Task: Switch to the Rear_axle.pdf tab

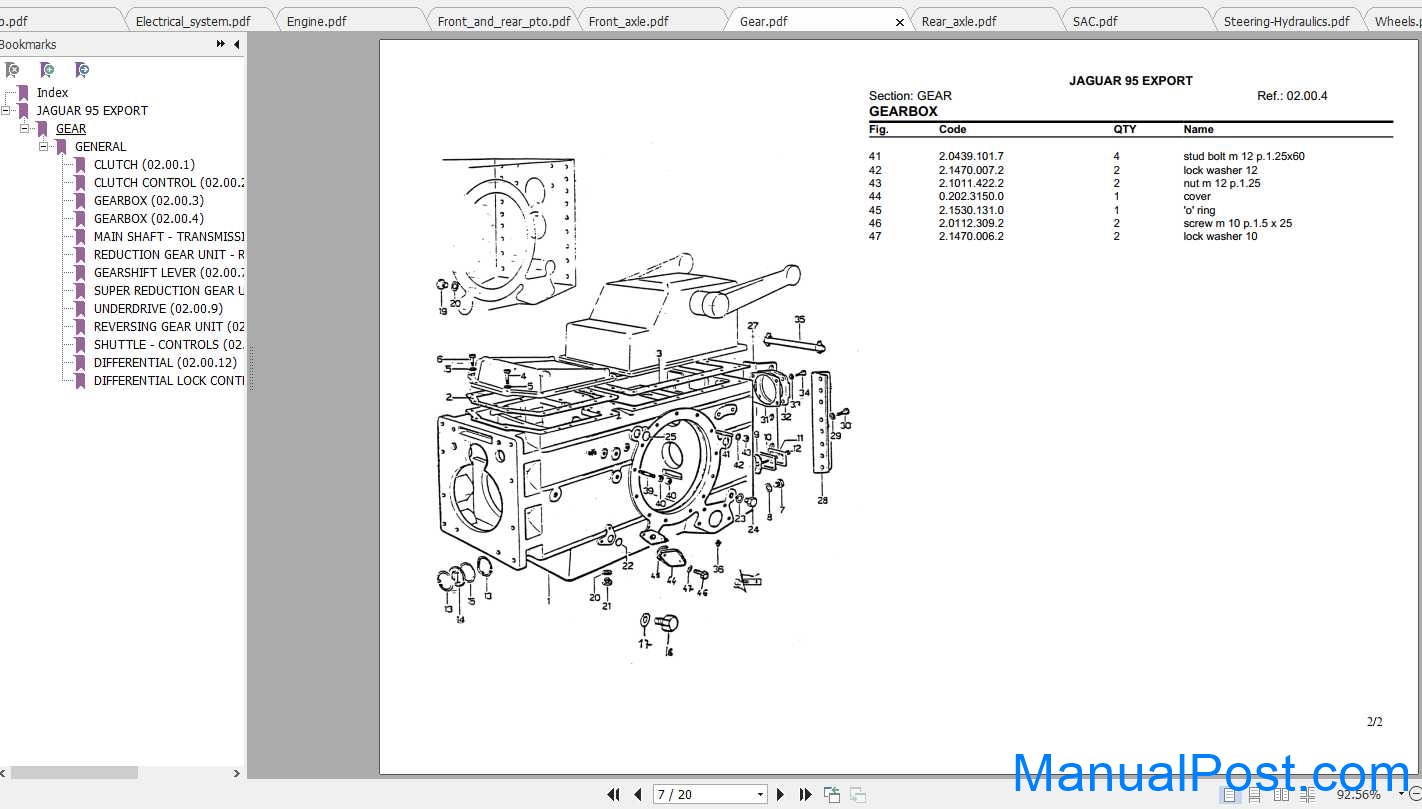Action: [959, 21]
